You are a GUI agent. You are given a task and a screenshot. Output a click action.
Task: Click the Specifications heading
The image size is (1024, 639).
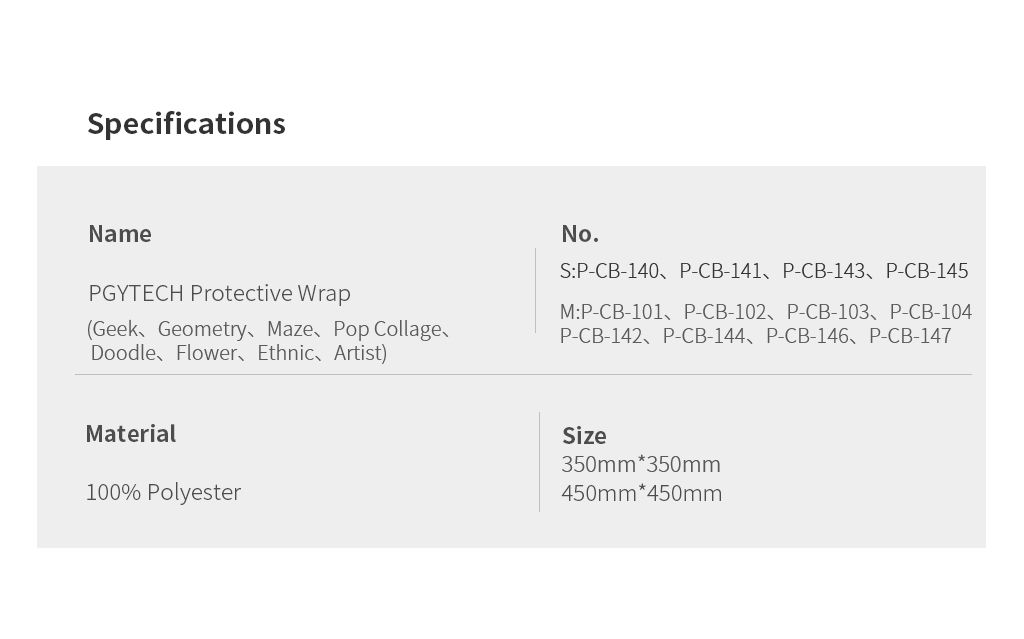(186, 124)
